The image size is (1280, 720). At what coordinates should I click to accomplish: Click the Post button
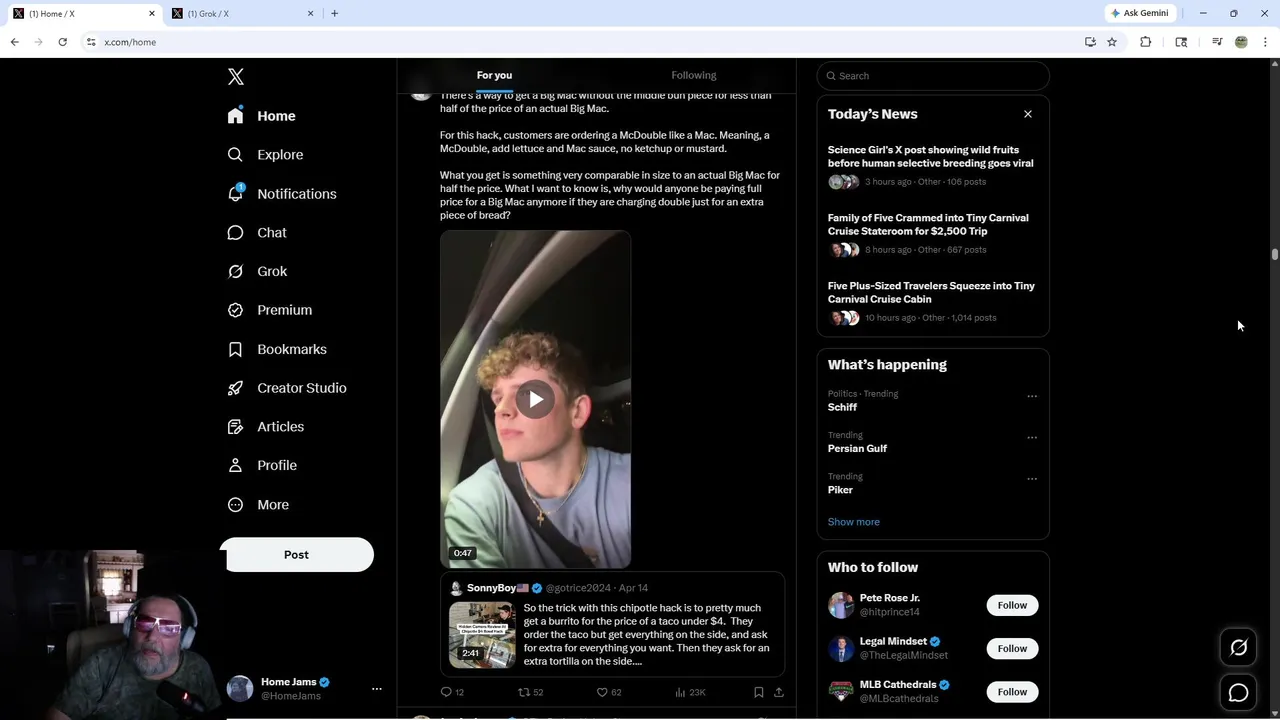[296, 555]
